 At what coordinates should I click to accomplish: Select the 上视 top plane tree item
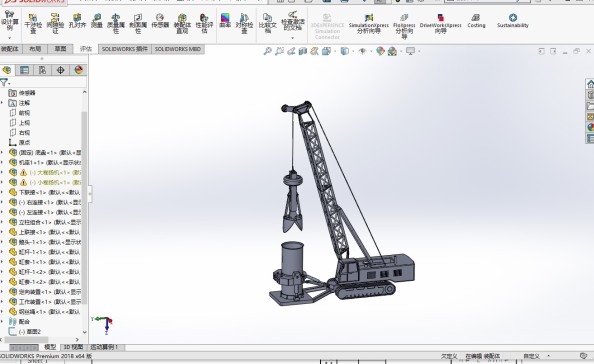[20, 123]
